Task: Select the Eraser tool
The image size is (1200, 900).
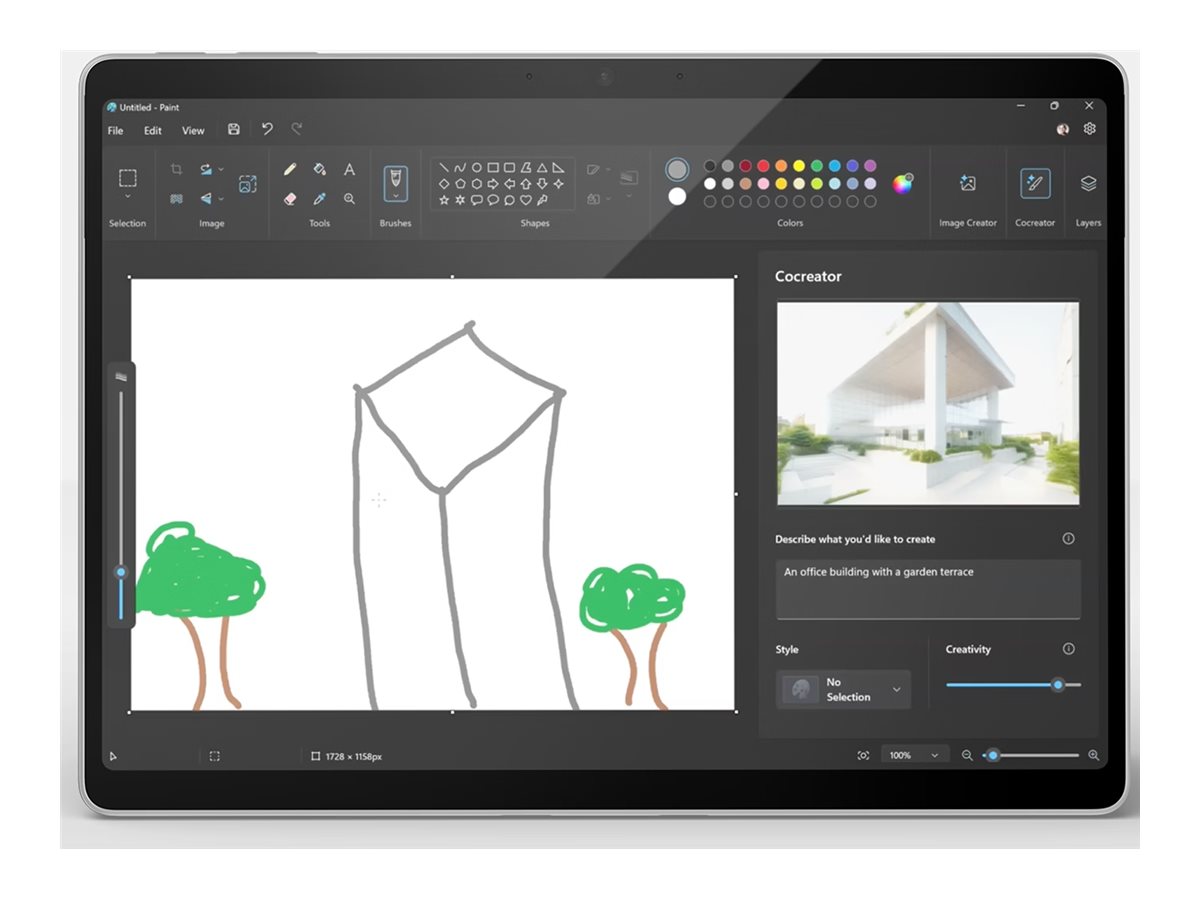Action: [x=288, y=197]
